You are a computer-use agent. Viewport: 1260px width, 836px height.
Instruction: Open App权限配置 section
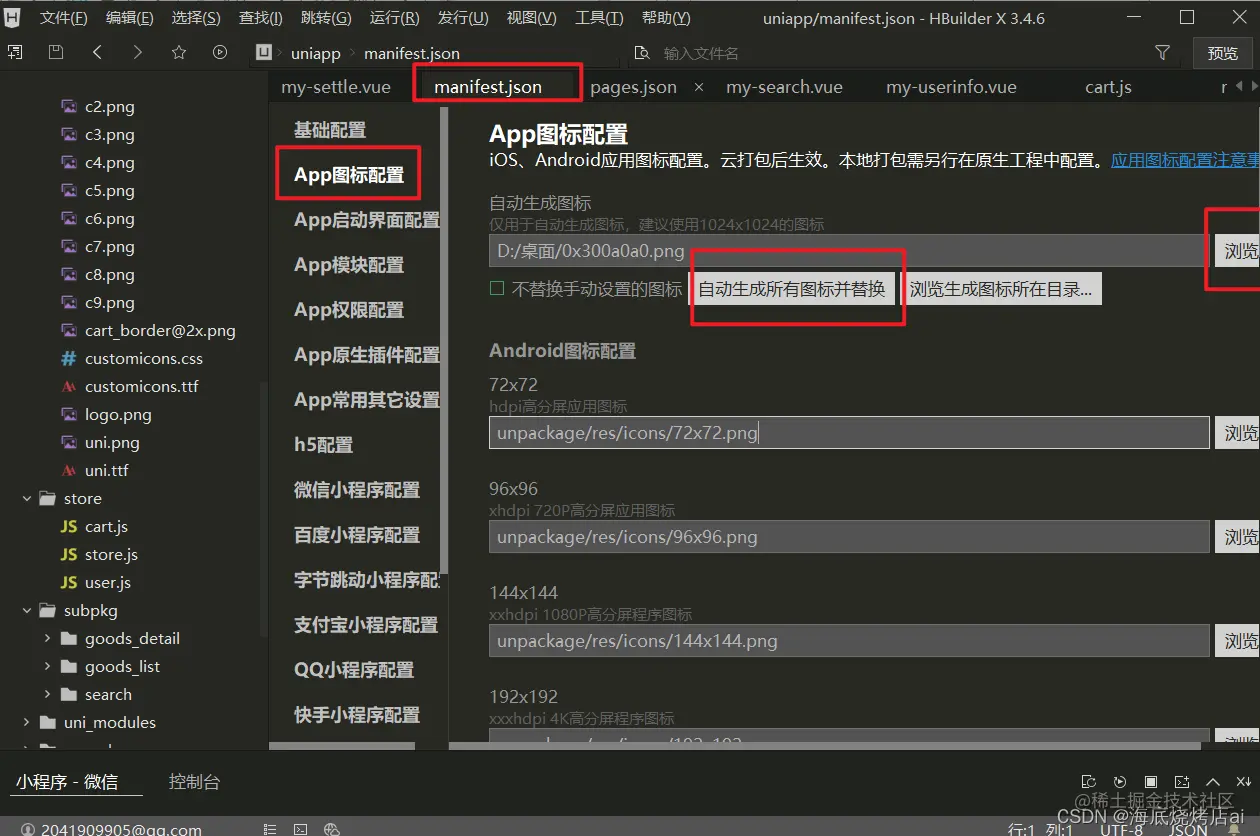pyautogui.click(x=348, y=310)
